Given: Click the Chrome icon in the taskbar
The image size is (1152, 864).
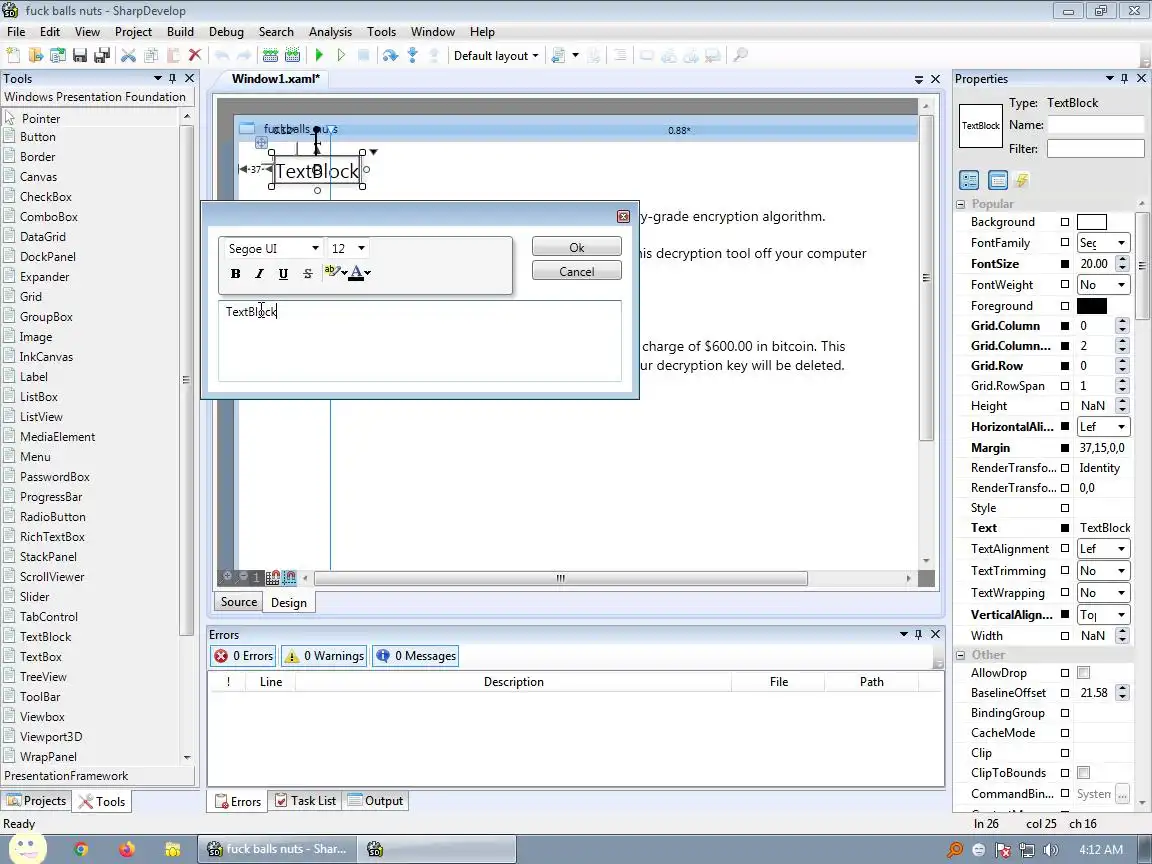Looking at the screenshot, I should click(x=81, y=849).
